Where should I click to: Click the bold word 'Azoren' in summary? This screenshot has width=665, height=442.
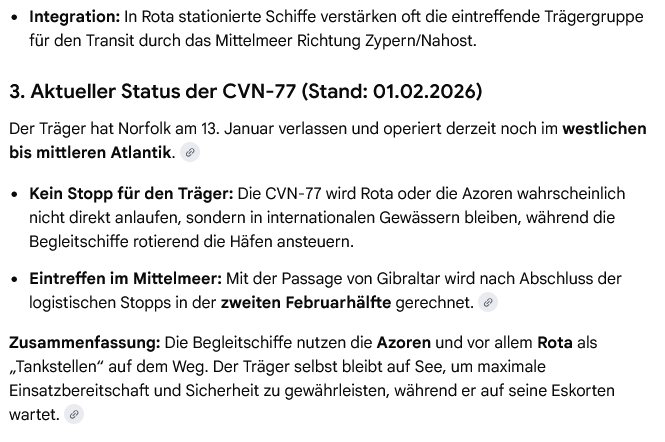pyautogui.click(x=404, y=342)
